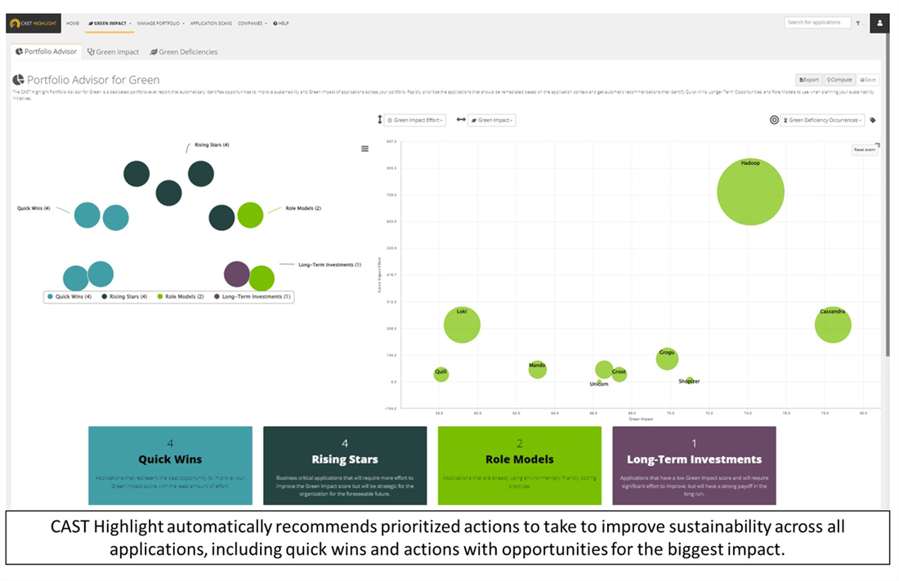Click the search for applications field
Screen dimensions: 899x581
(x=820, y=22)
